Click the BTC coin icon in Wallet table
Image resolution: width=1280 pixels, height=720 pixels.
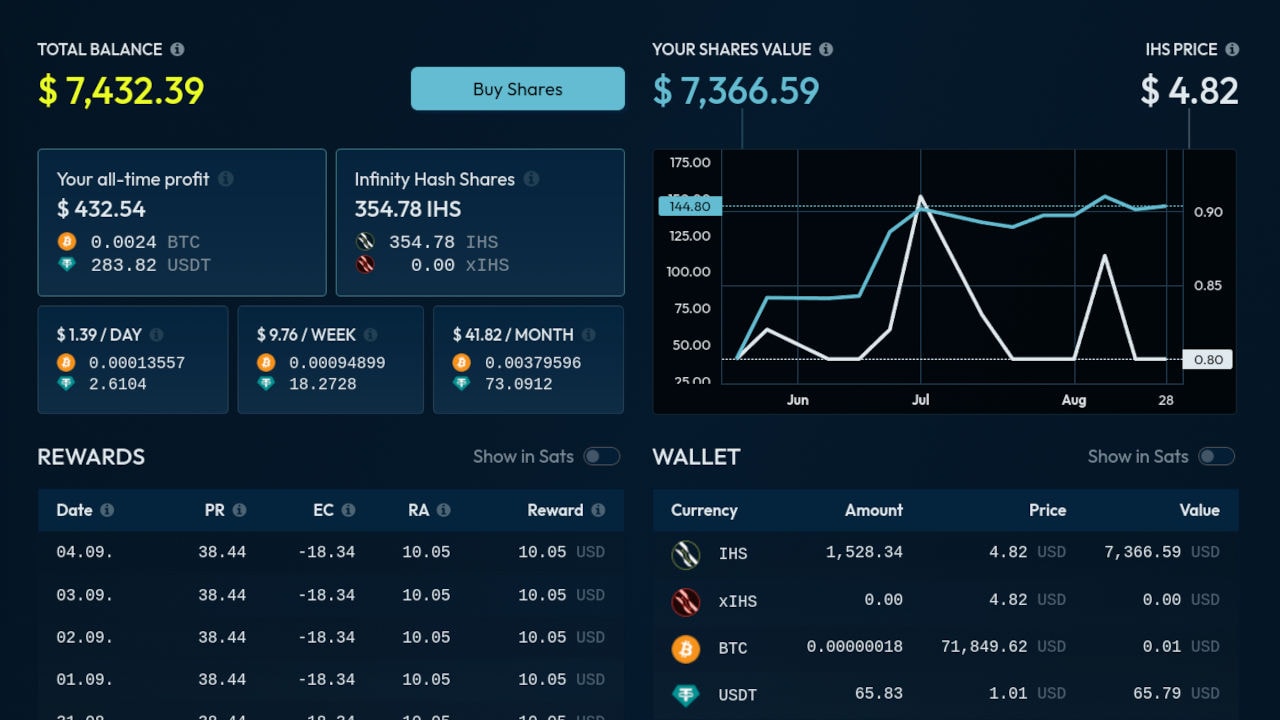[686, 648]
